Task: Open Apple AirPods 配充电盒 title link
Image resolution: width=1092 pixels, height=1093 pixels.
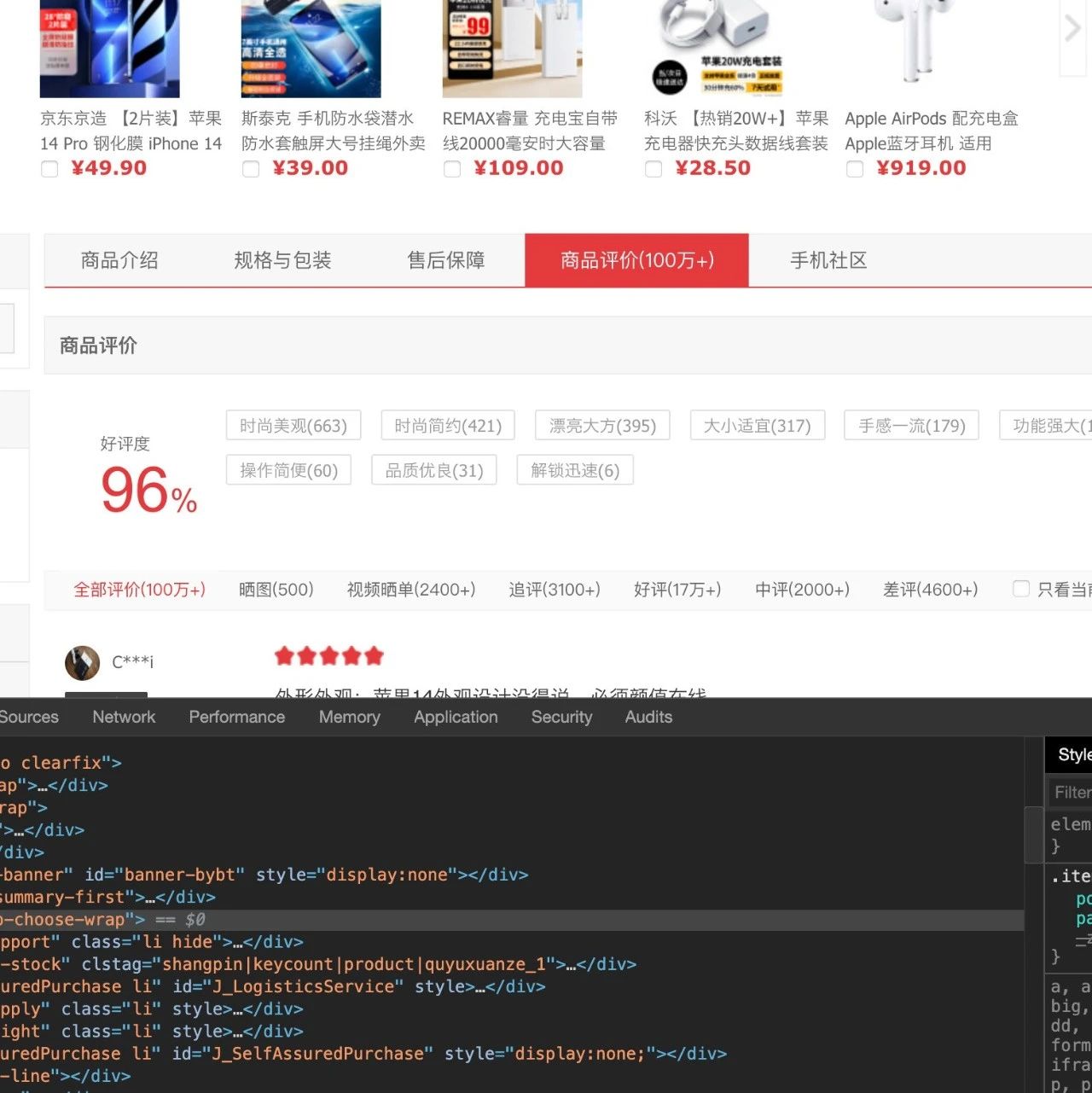Action: tap(932, 131)
